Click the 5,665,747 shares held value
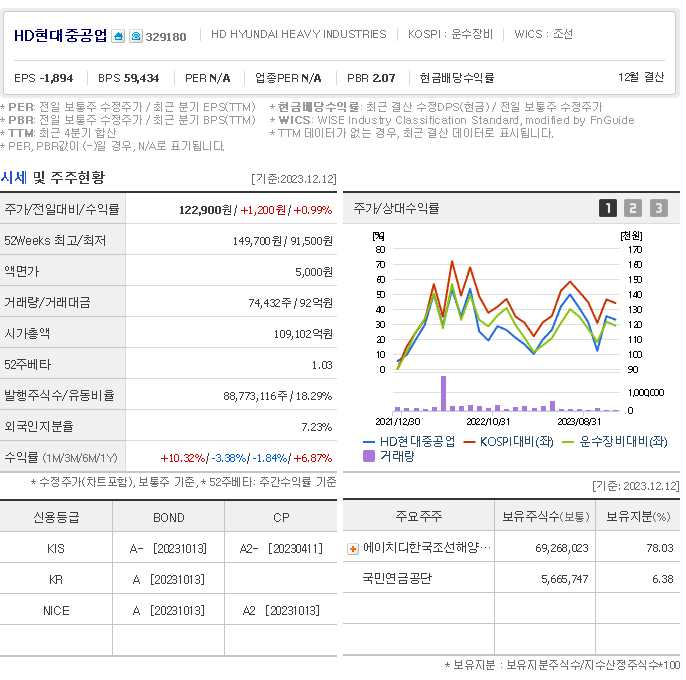Viewport: 686px width, 680px height. pyautogui.click(x=564, y=579)
